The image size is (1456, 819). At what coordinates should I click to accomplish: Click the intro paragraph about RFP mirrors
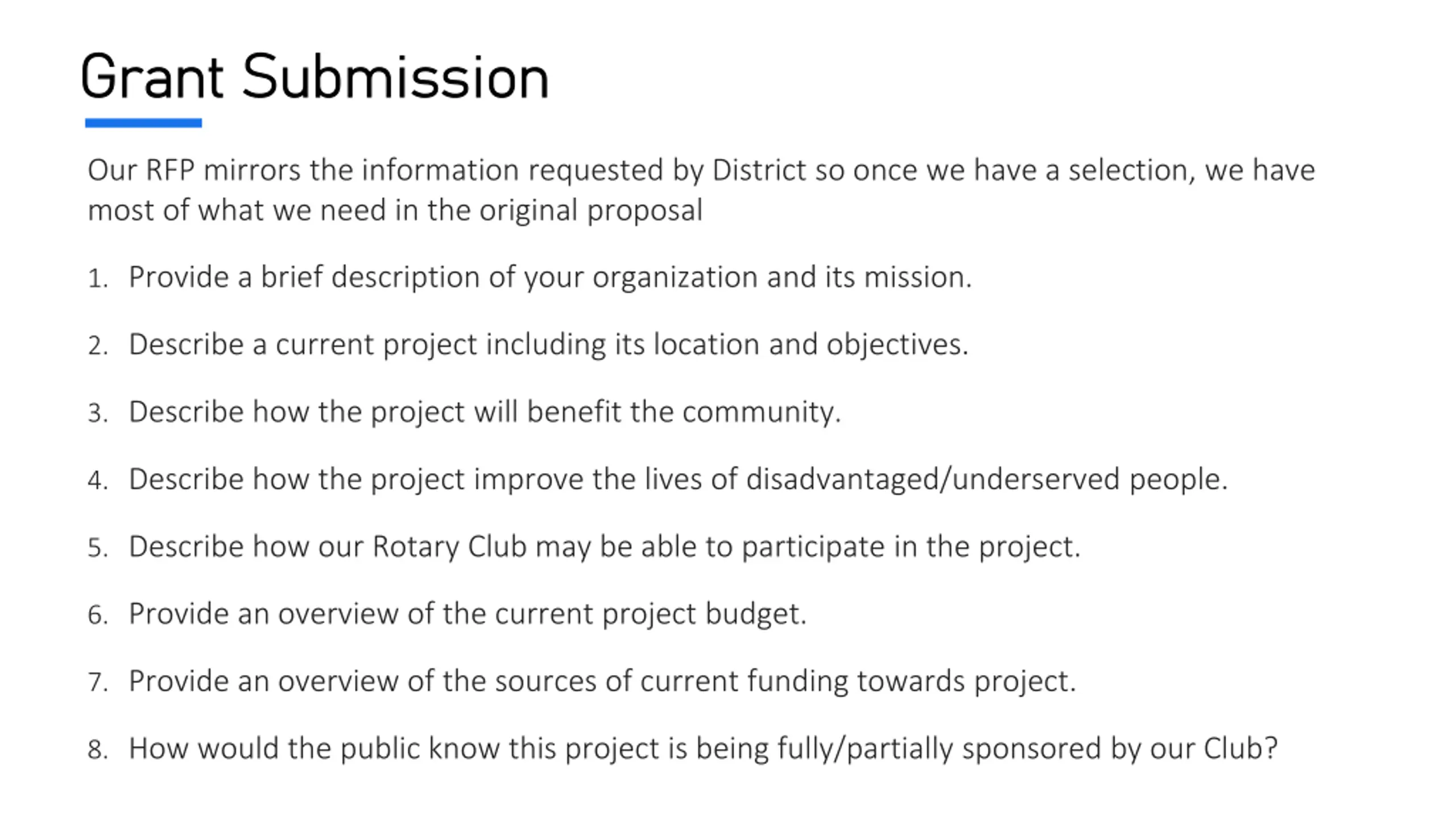pyautogui.click(x=701, y=190)
